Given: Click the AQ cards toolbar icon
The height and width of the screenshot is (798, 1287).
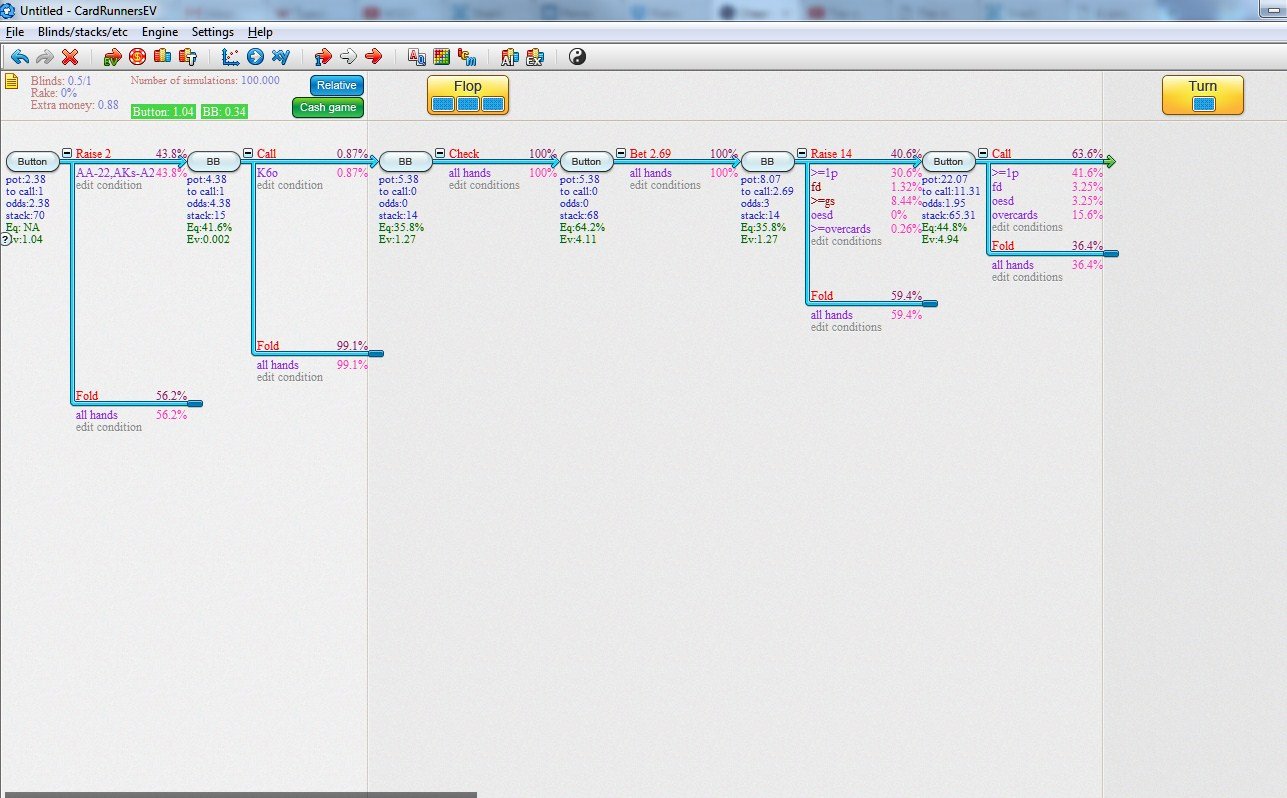Looking at the screenshot, I should tap(416, 57).
